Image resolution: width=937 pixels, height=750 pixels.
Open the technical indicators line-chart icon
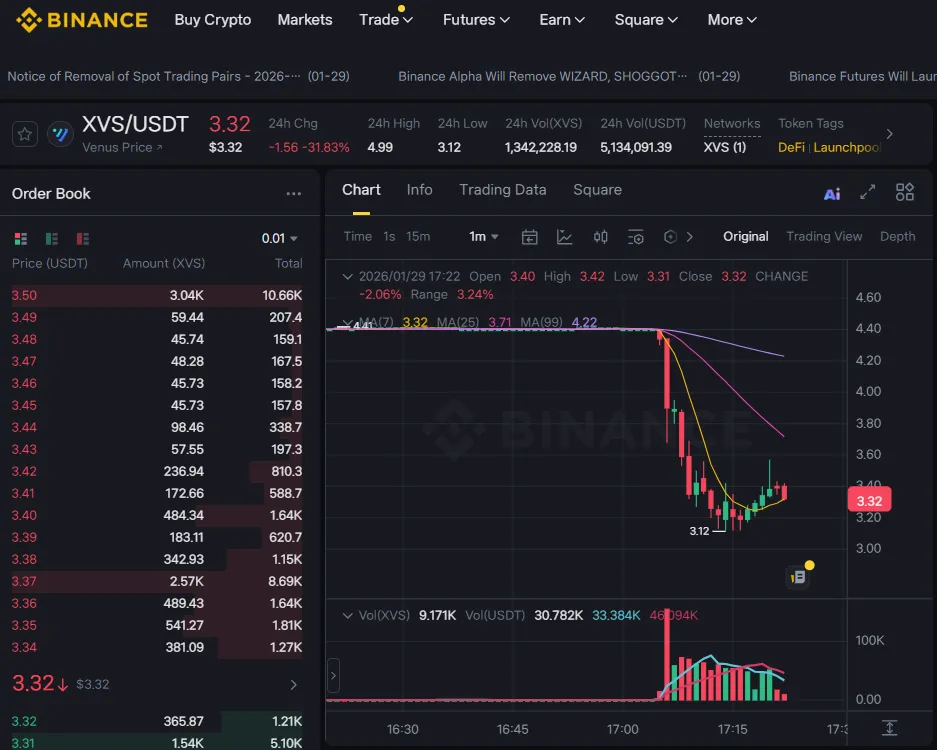pyautogui.click(x=565, y=237)
